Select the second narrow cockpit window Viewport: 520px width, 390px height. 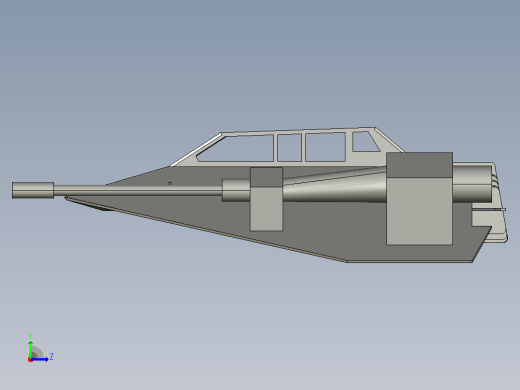click(289, 148)
